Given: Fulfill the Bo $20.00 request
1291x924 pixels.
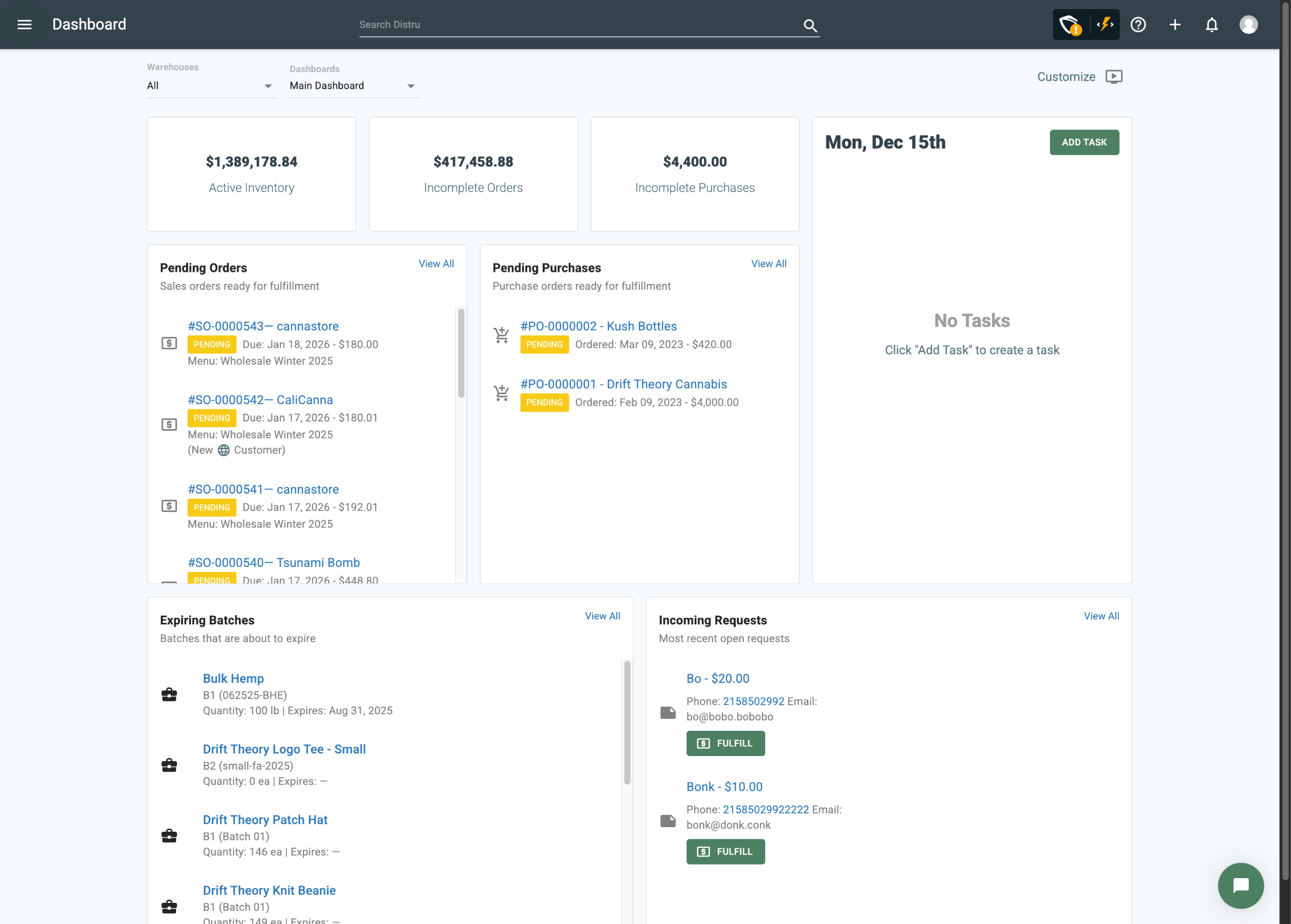Looking at the screenshot, I should [725, 743].
